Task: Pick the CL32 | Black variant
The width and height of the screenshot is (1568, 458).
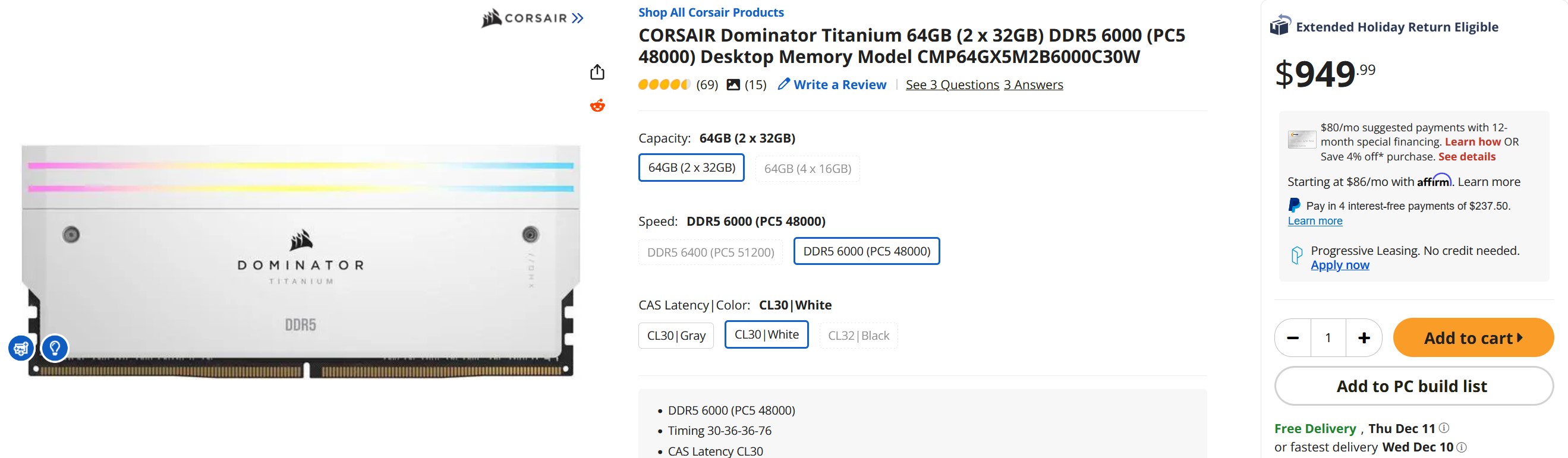Action: coord(858,336)
